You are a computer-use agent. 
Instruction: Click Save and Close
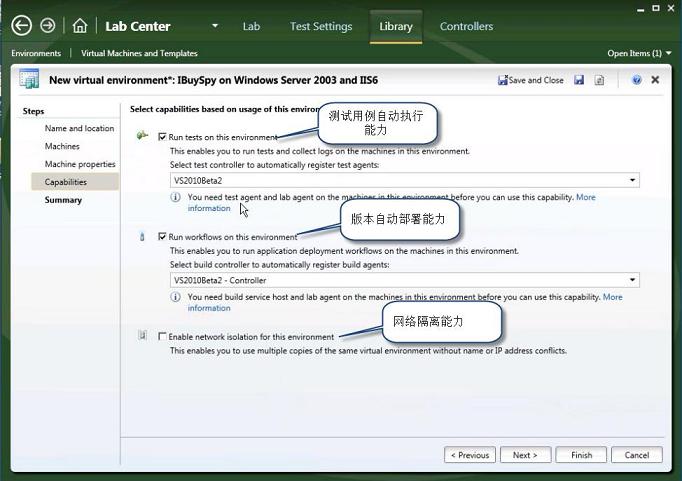531,80
